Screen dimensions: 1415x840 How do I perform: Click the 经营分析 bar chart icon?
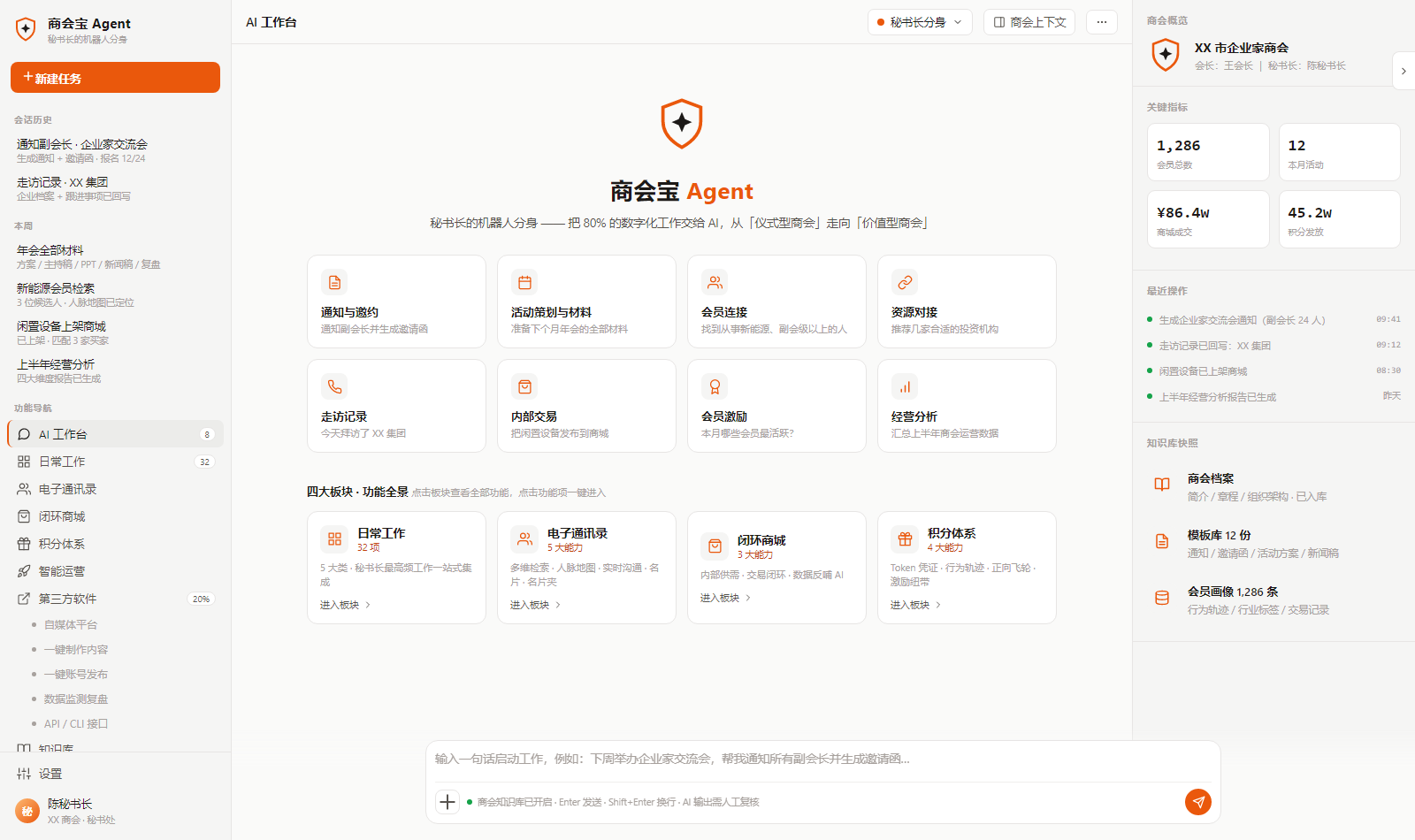(x=905, y=387)
